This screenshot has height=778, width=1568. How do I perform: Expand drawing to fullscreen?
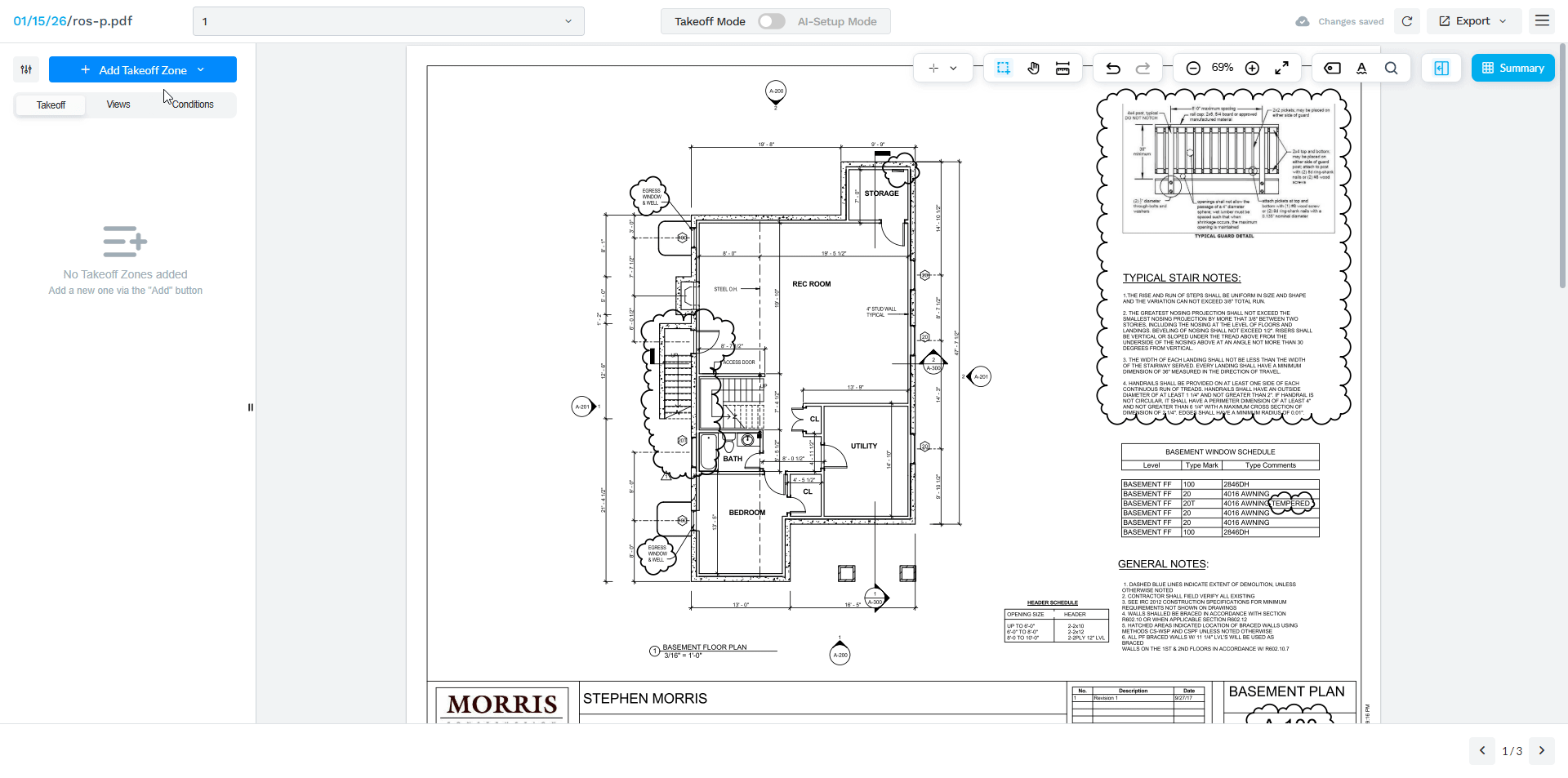tap(1282, 69)
